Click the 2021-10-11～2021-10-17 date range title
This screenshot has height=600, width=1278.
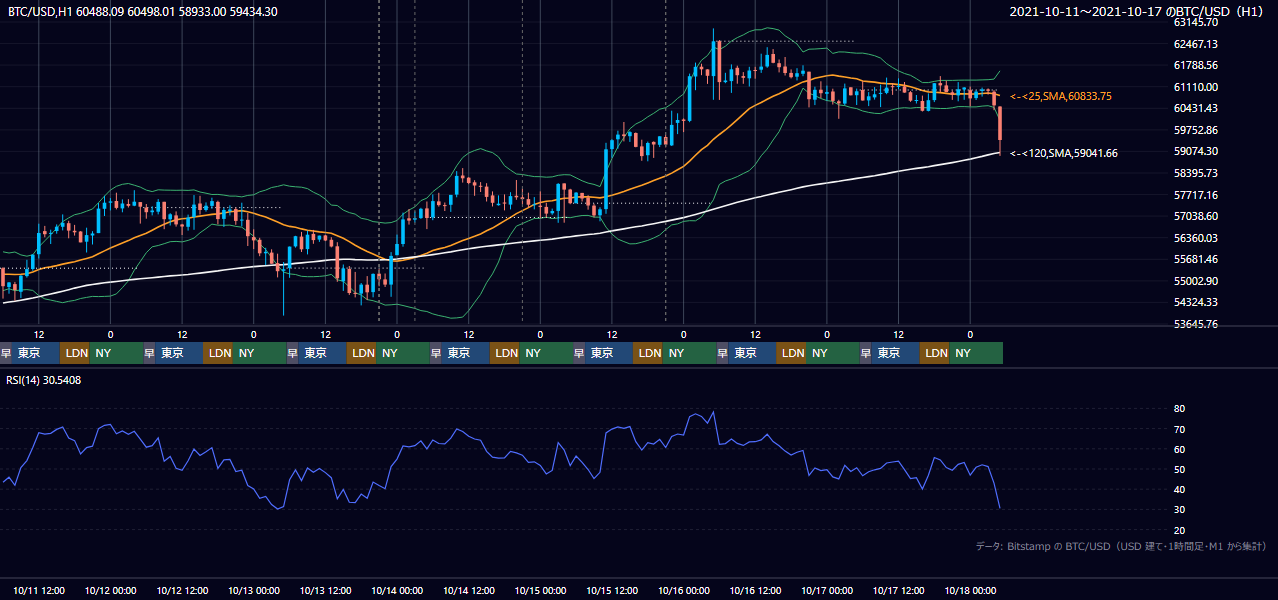[x=1137, y=12]
